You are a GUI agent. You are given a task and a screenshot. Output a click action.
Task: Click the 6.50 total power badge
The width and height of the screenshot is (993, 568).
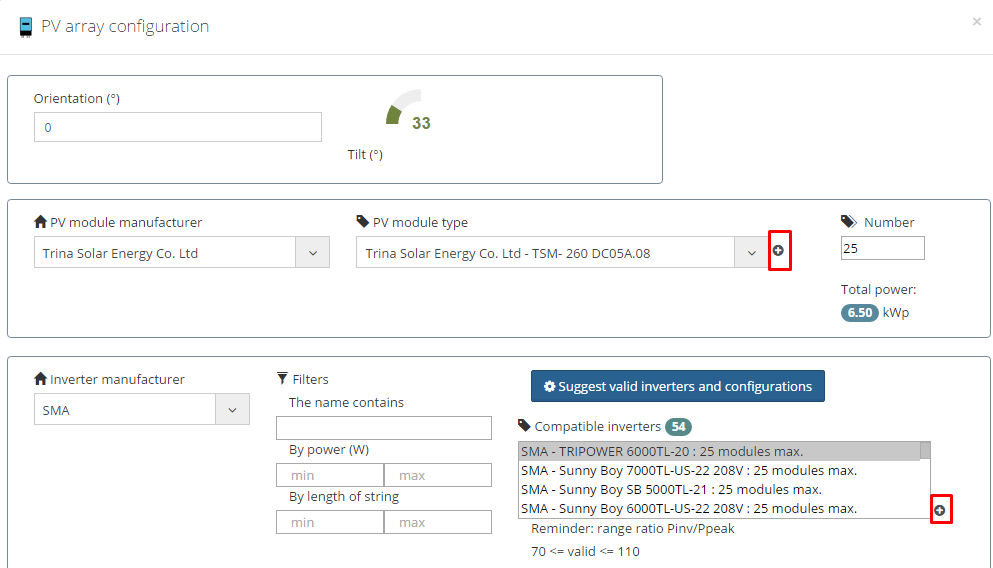point(859,313)
